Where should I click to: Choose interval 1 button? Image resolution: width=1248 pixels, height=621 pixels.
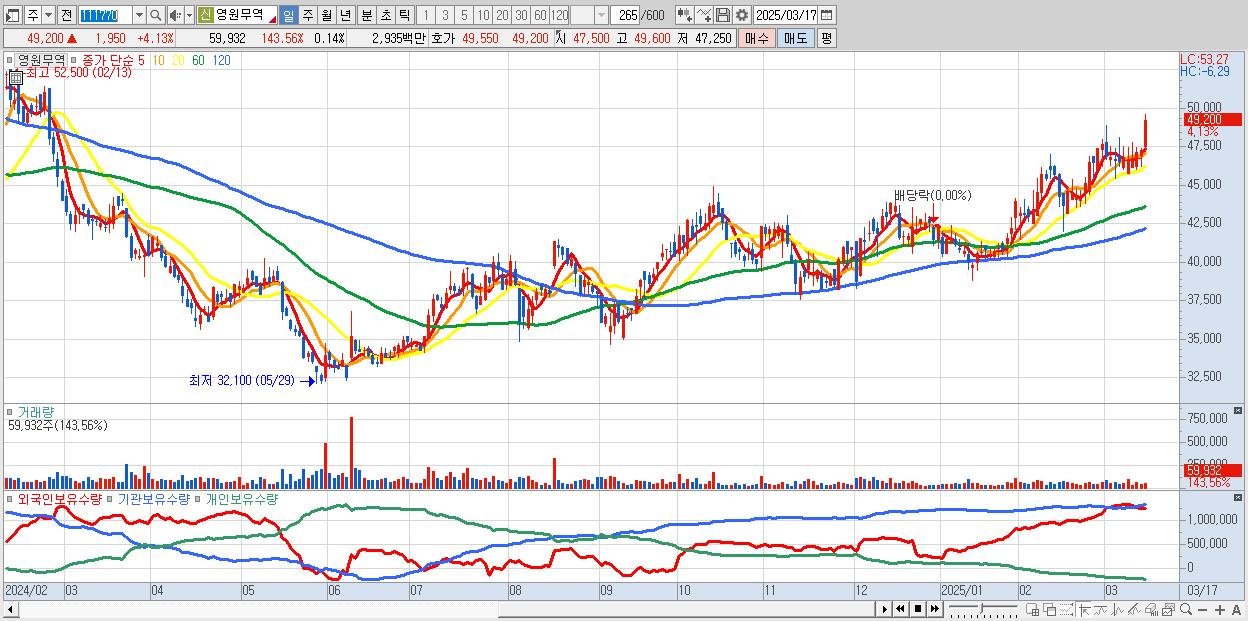(x=425, y=16)
